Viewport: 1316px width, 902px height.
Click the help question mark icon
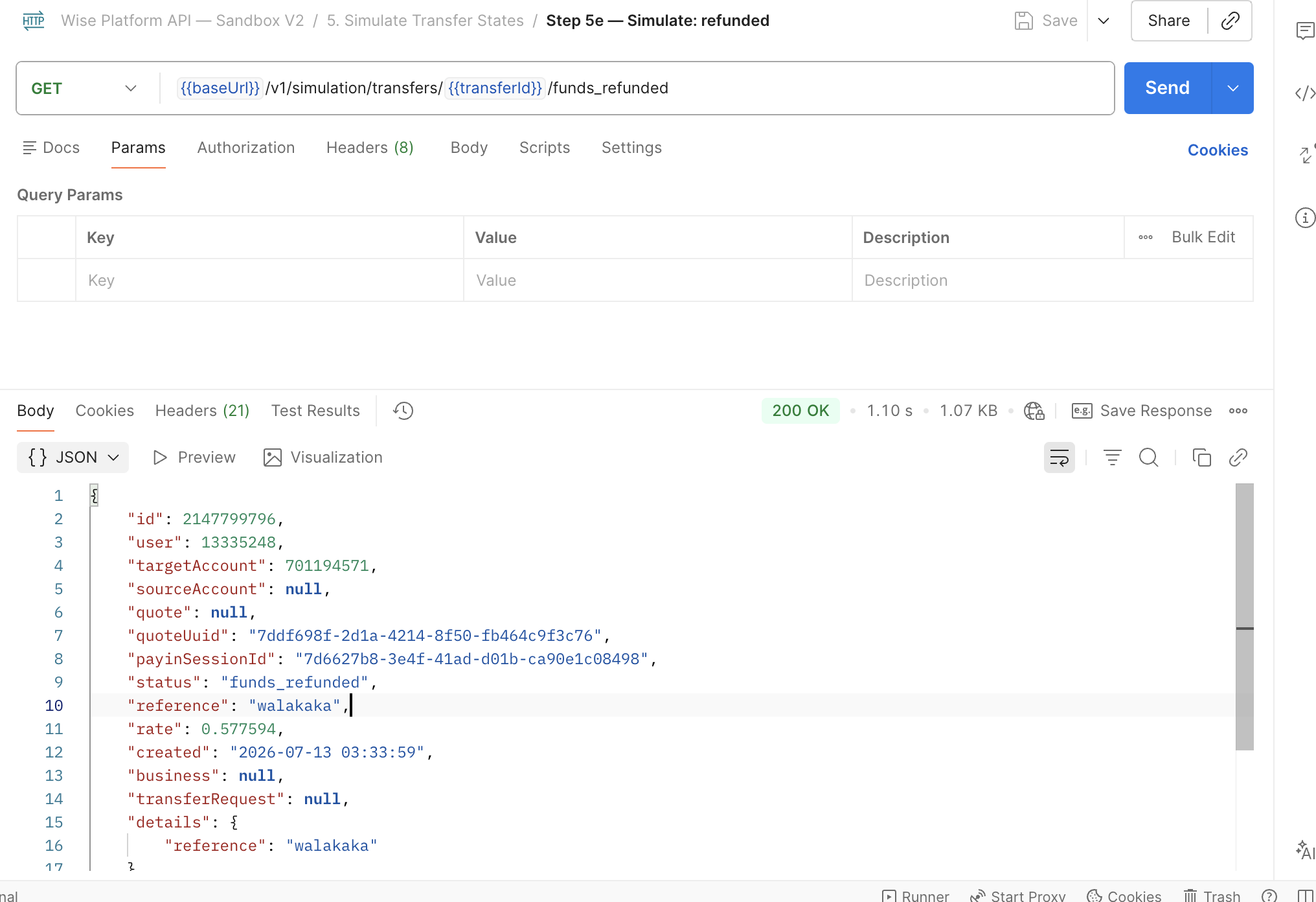[x=1269, y=896]
